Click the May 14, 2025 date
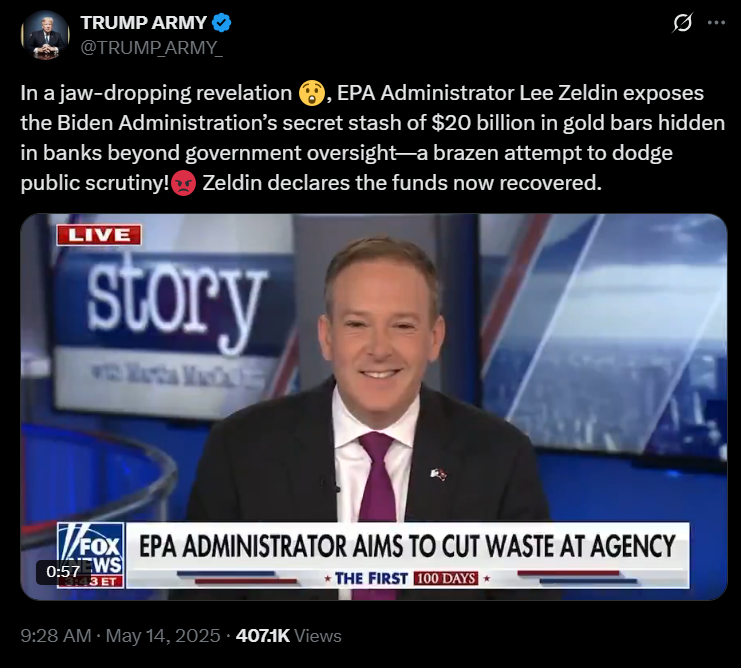The width and height of the screenshot is (741, 668). (x=163, y=636)
